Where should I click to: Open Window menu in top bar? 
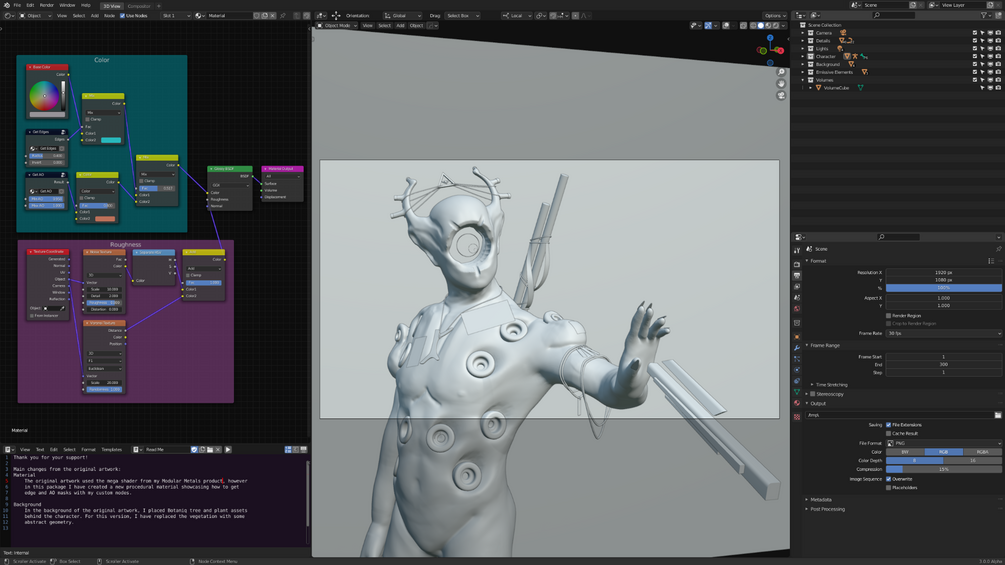[67, 5]
